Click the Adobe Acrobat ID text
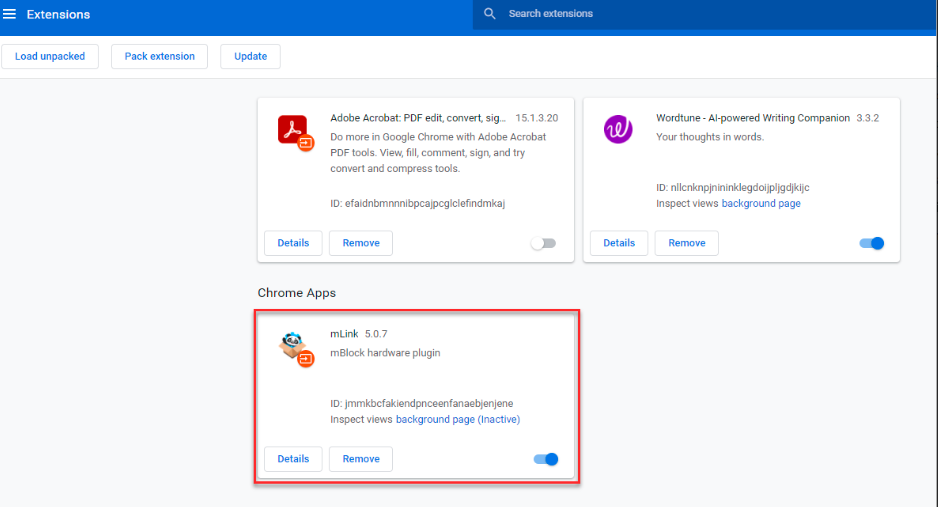 point(418,203)
